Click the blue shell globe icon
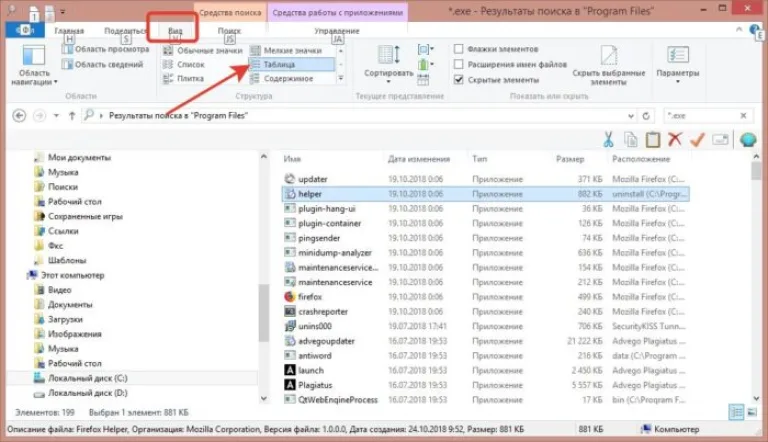This screenshot has height=442, width=768. click(748, 140)
